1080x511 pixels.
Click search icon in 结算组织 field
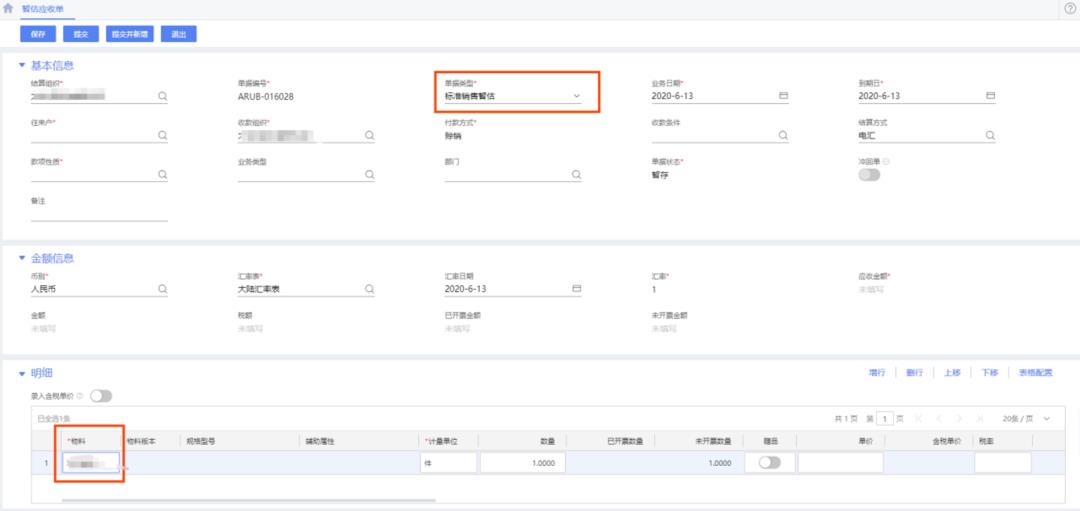(x=162, y=97)
